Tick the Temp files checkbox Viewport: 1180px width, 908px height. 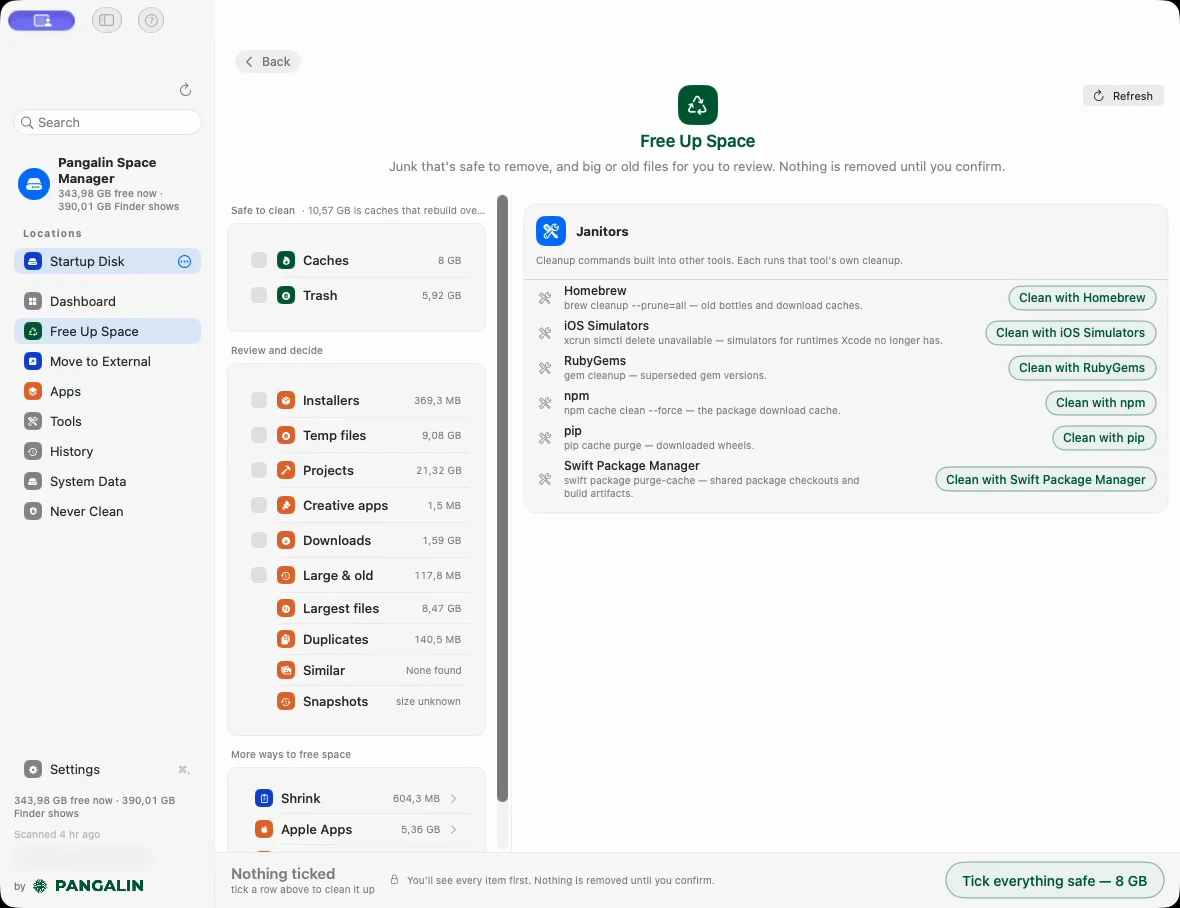point(259,435)
